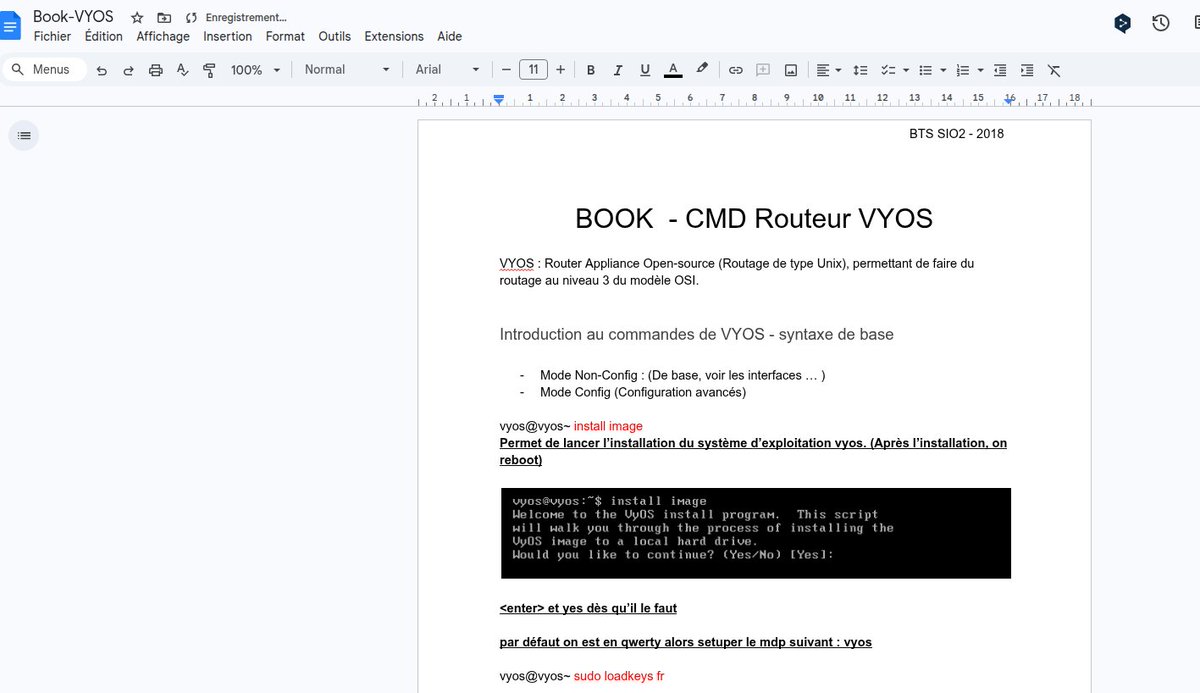Open the zoom level dropdown at 100%
The height and width of the screenshot is (693, 1200).
[255, 70]
